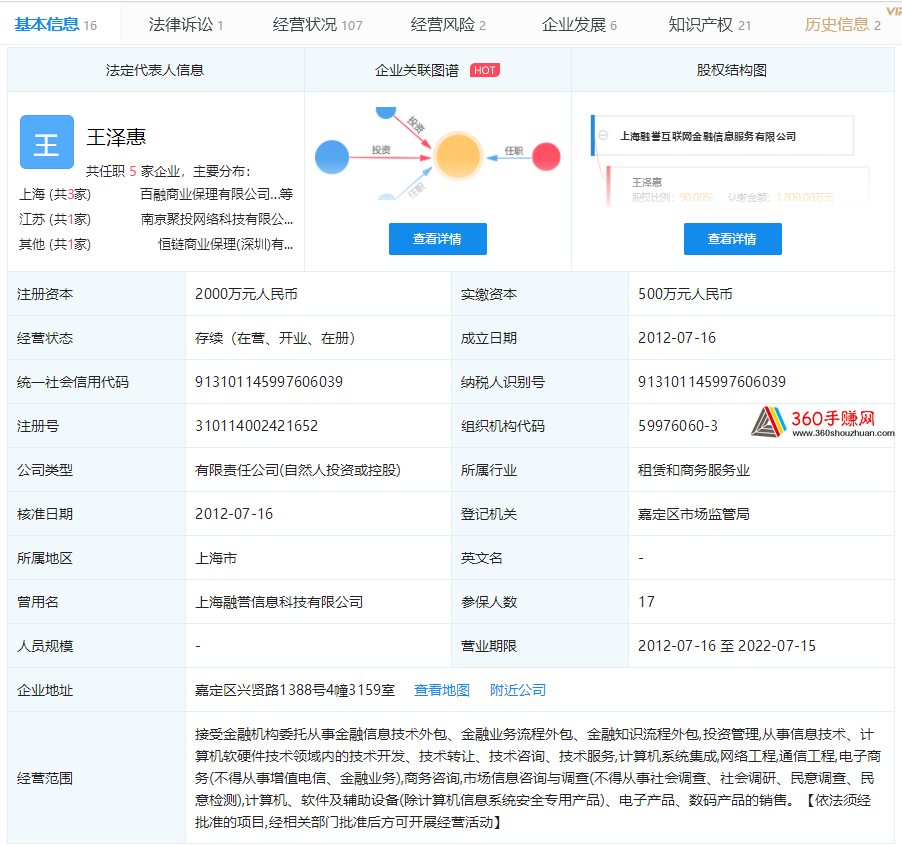Switch to the 法律诉讼 tab
The width and height of the screenshot is (902, 845).
coord(186,25)
